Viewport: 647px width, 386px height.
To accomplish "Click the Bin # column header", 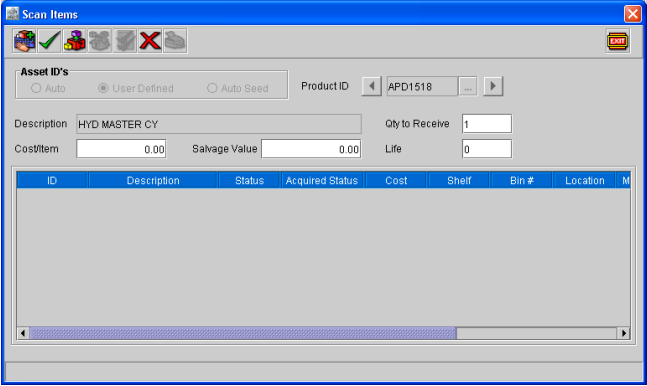I will coord(522,180).
